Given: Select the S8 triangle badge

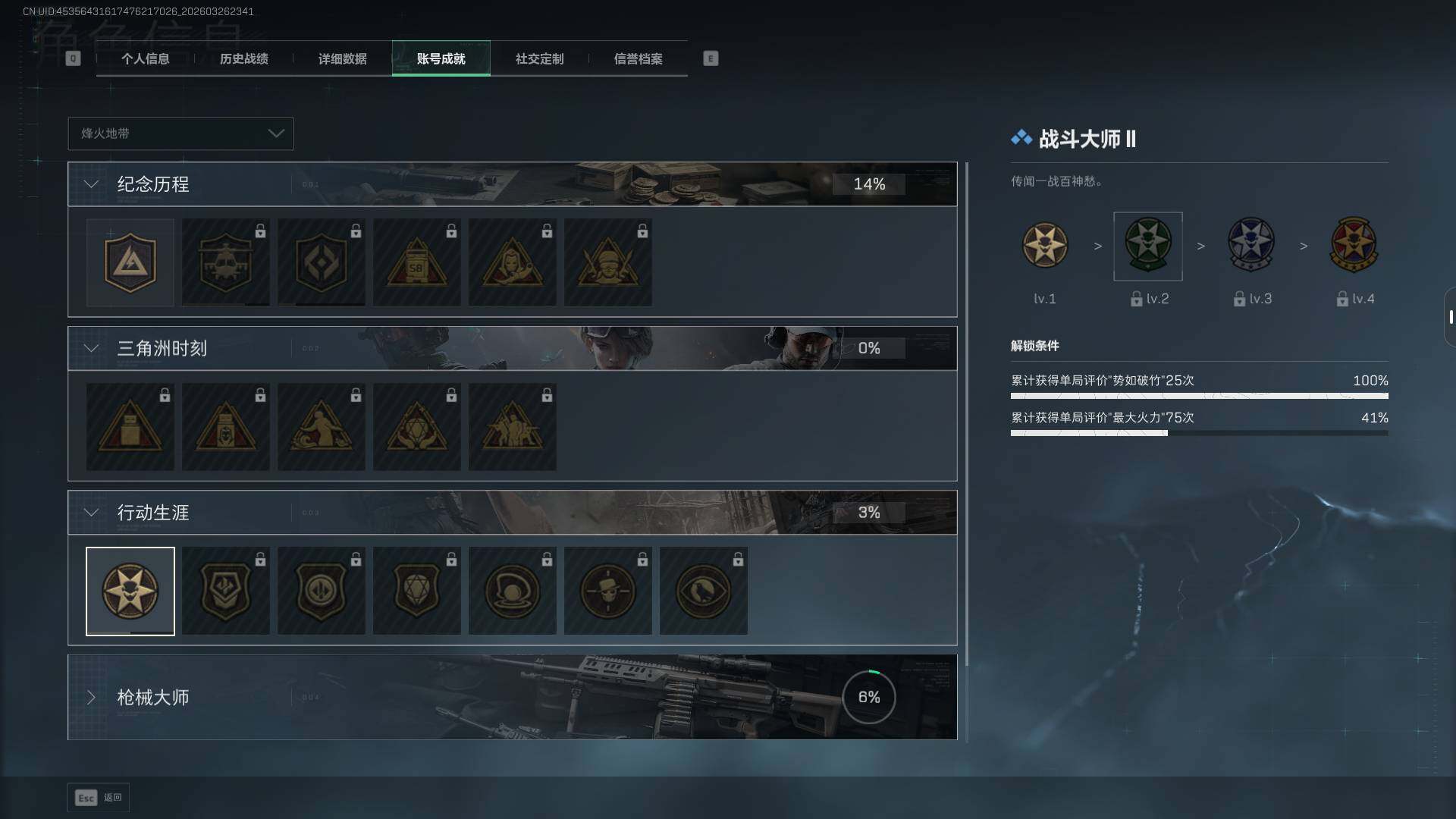Looking at the screenshot, I should [x=416, y=262].
